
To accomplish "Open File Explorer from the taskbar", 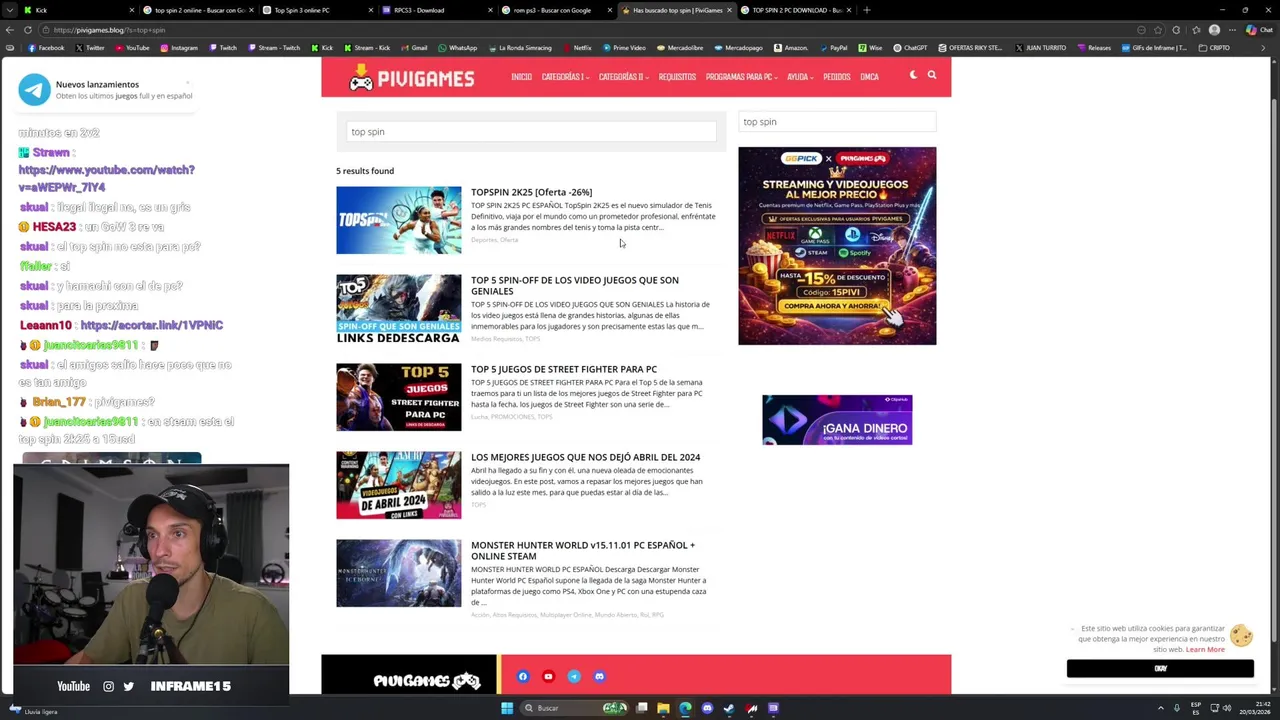I will click(x=663, y=708).
